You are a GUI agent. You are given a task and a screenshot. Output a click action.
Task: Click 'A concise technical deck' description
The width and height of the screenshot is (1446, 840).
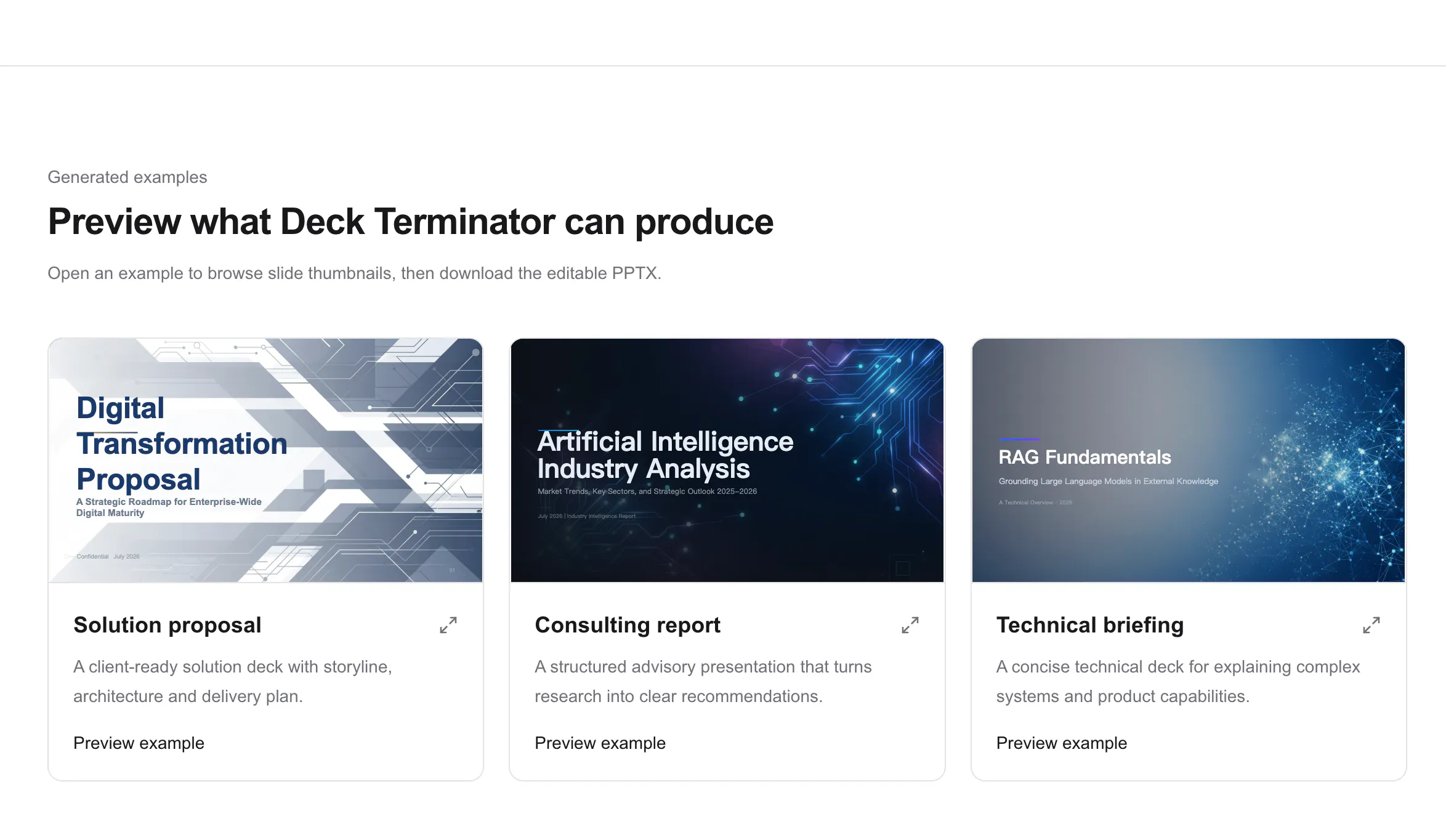pos(1178,682)
